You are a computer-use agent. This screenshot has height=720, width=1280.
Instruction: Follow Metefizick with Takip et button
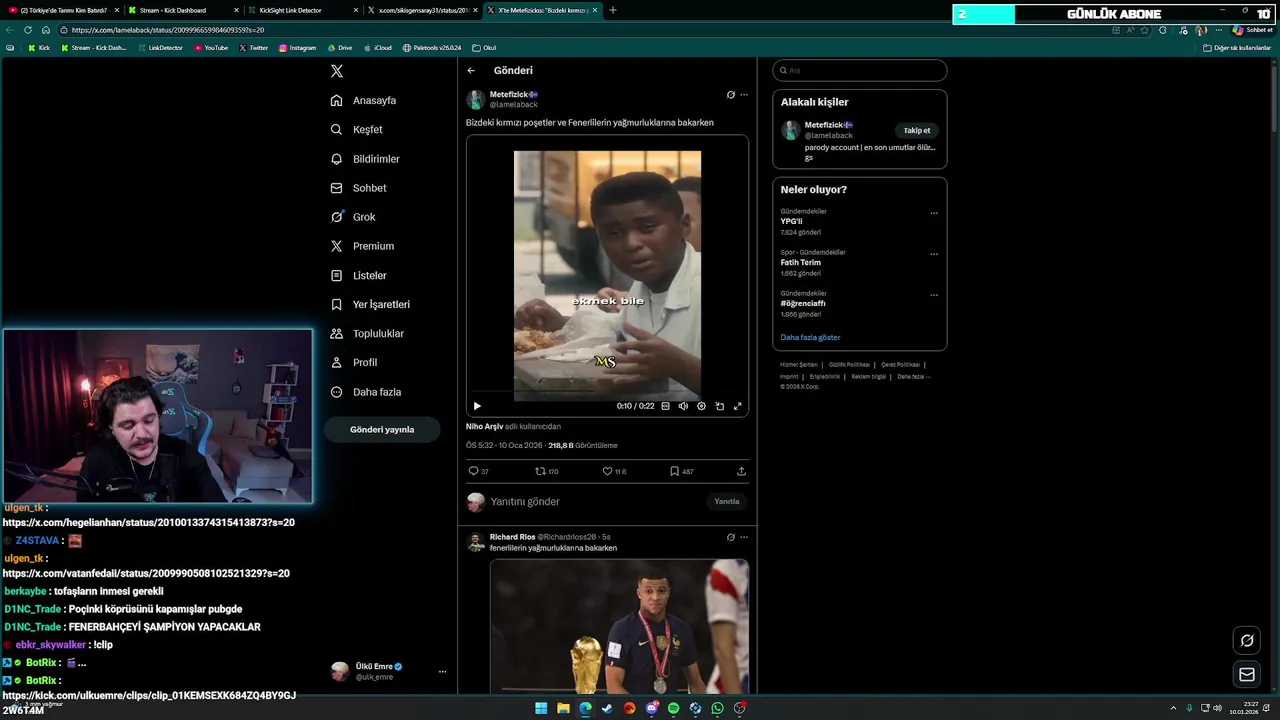tap(917, 130)
